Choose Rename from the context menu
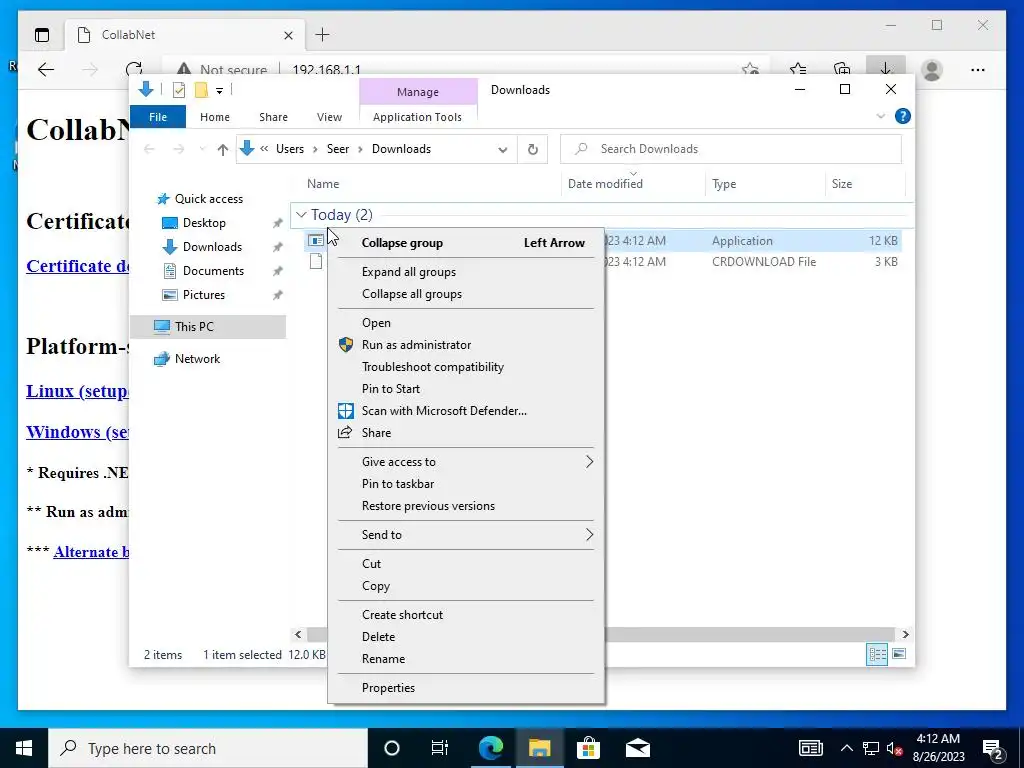The height and width of the screenshot is (768, 1024). click(x=383, y=659)
